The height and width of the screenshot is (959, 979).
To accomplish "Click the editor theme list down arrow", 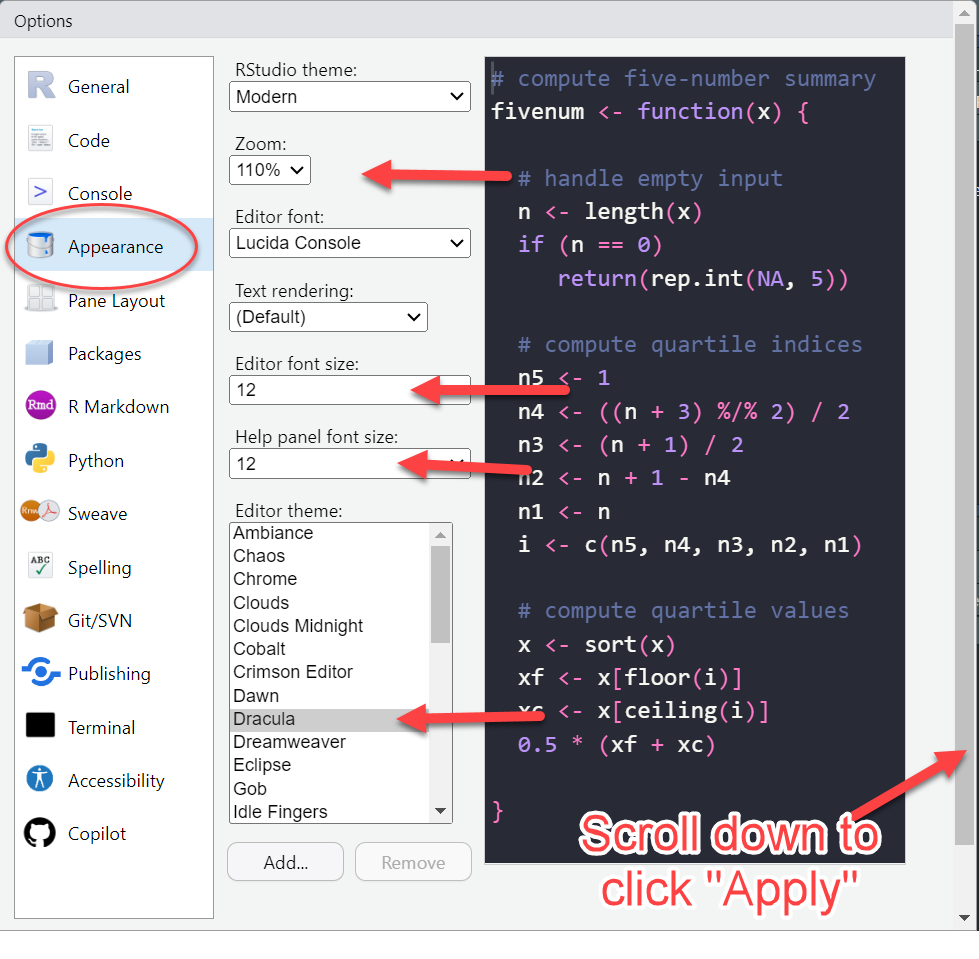I will click(x=441, y=811).
